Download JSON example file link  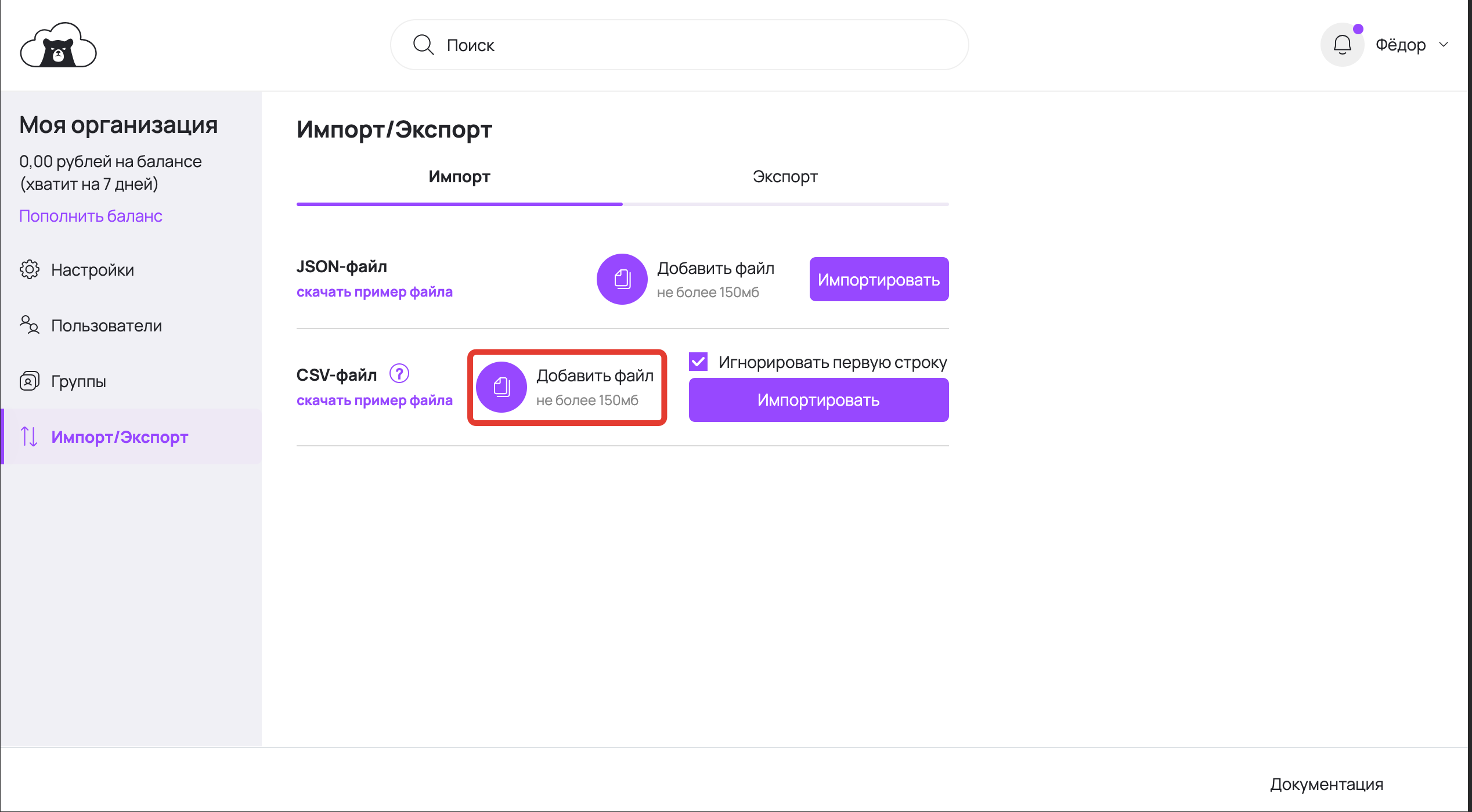tap(374, 292)
